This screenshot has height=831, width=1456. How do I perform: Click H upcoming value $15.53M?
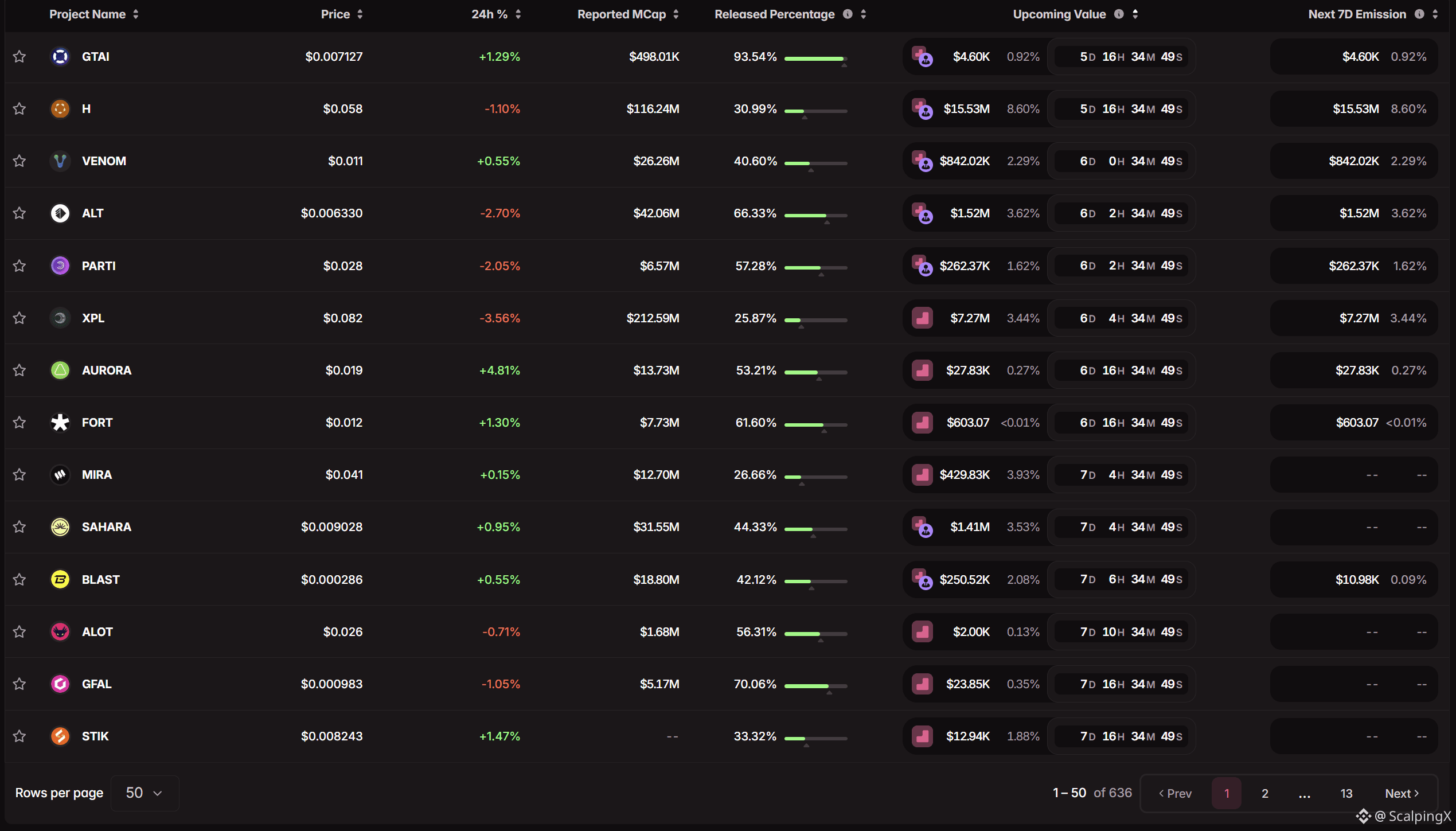click(x=967, y=108)
